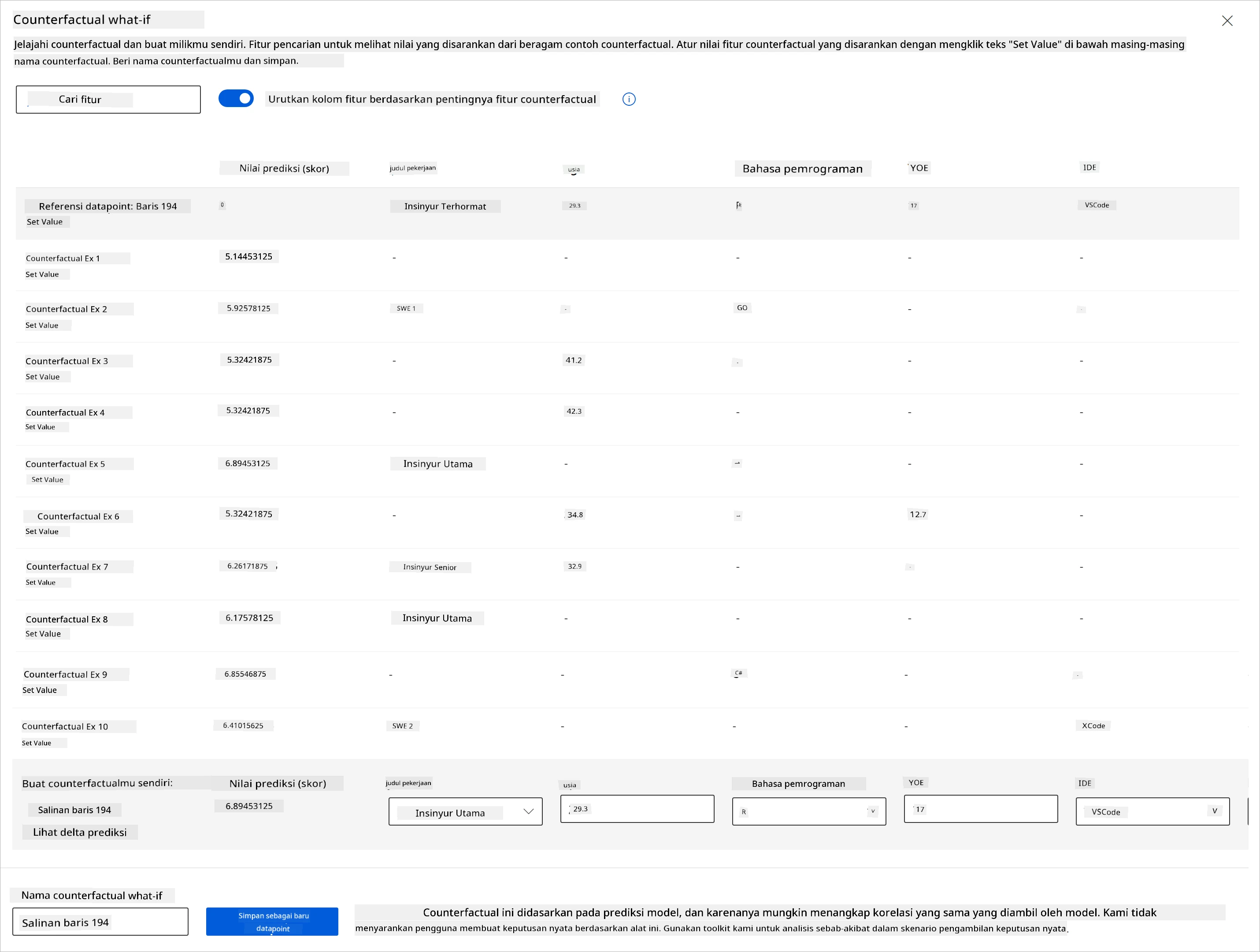The image size is (1260, 952).
Task: Click Set Value under Counterfactual Ex 4
Action: point(41,427)
